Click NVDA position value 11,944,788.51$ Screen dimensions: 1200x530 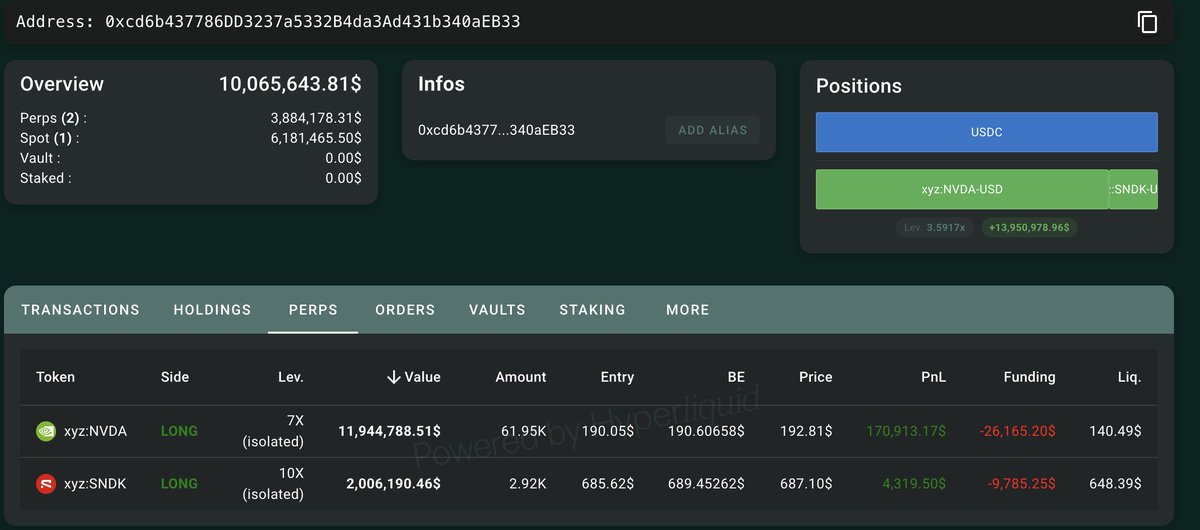(389, 432)
